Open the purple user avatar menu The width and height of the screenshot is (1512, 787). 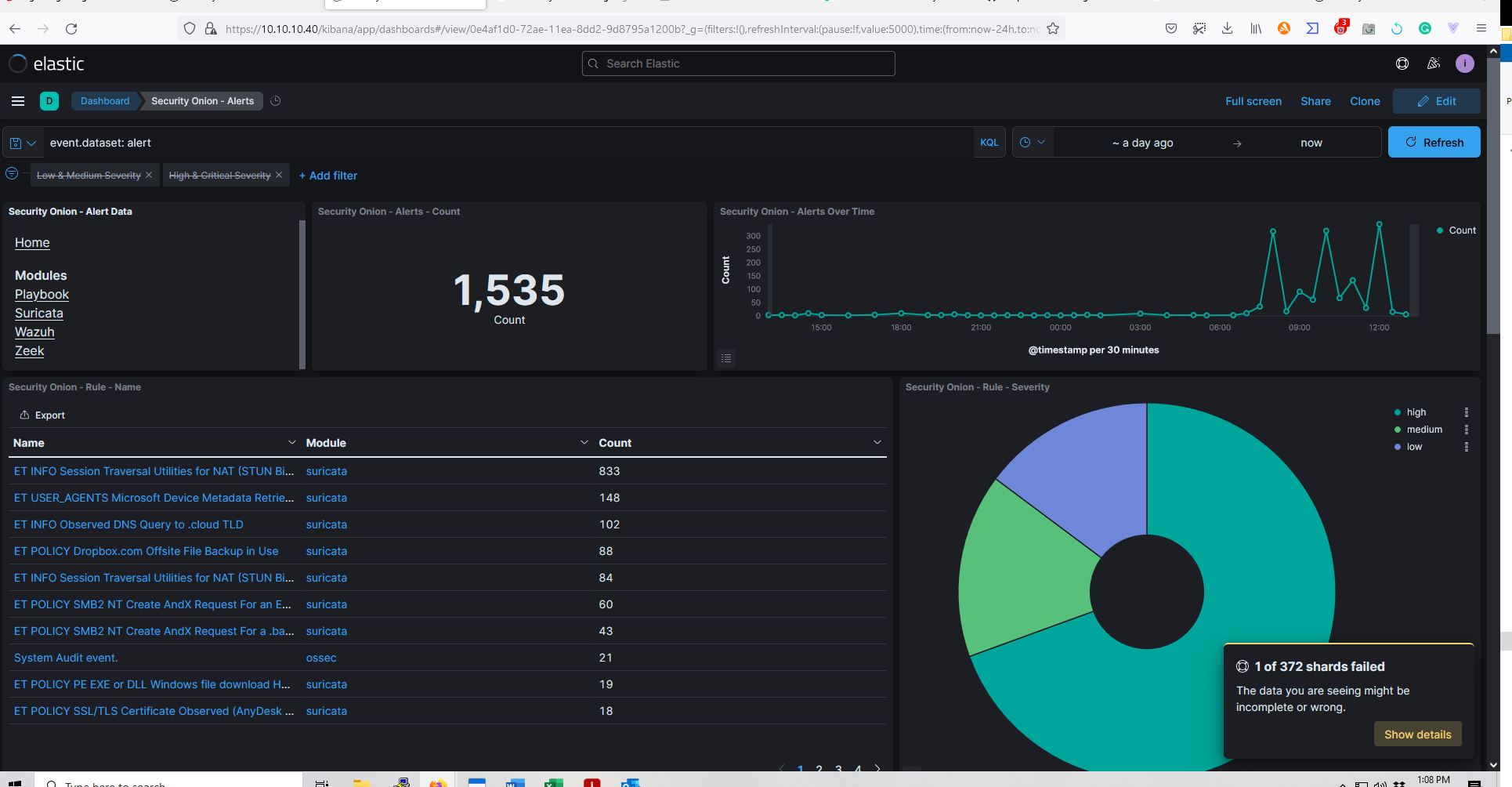pos(1465,63)
